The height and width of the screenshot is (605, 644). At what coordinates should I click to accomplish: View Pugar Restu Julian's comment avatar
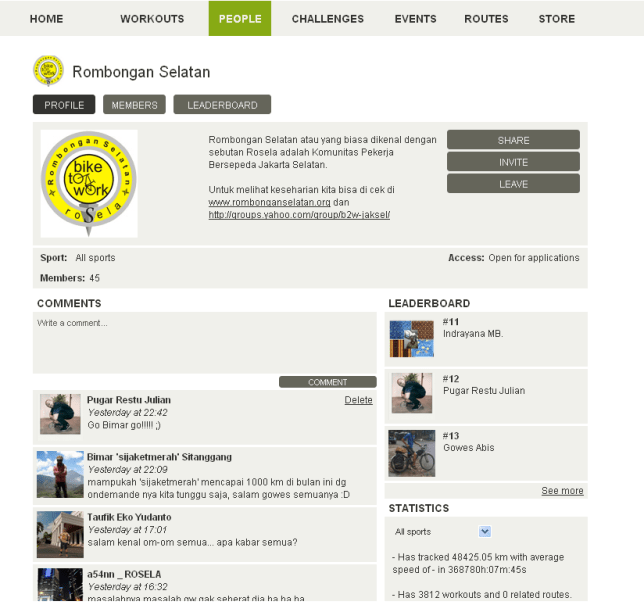click(x=60, y=414)
